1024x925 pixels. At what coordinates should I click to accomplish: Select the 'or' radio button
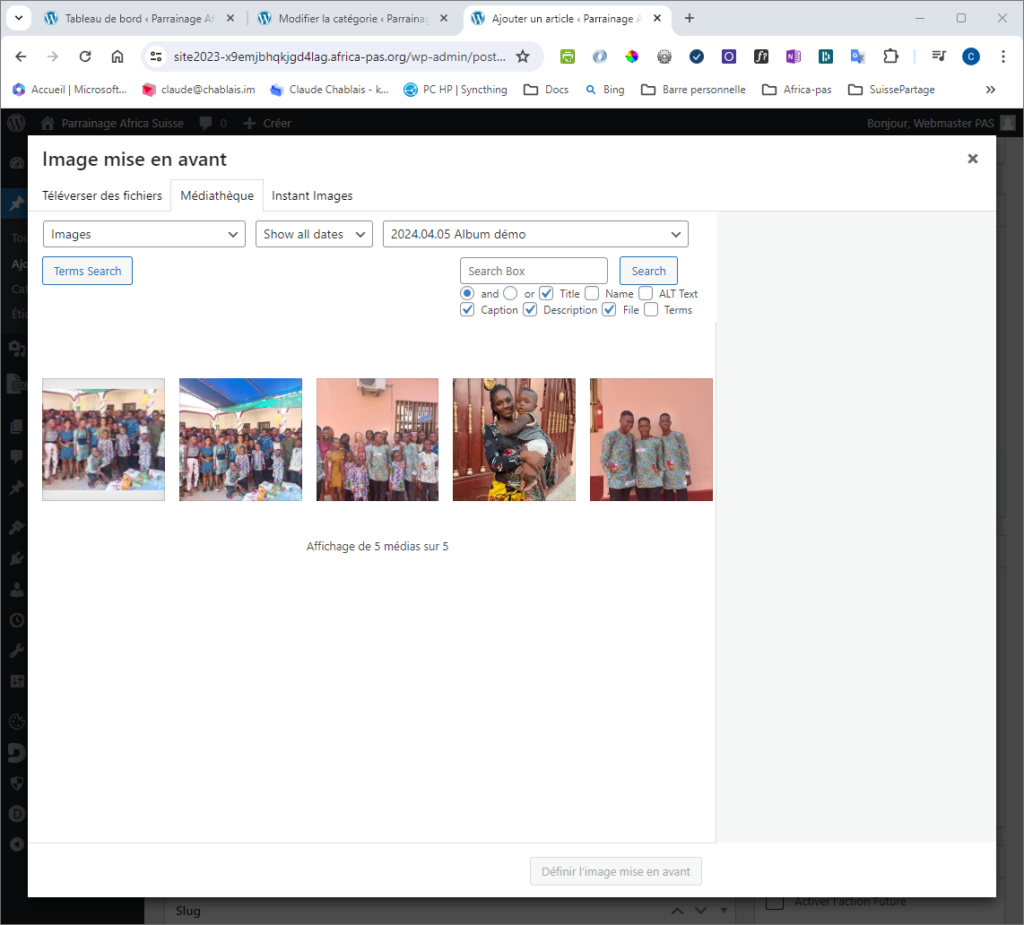510,294
